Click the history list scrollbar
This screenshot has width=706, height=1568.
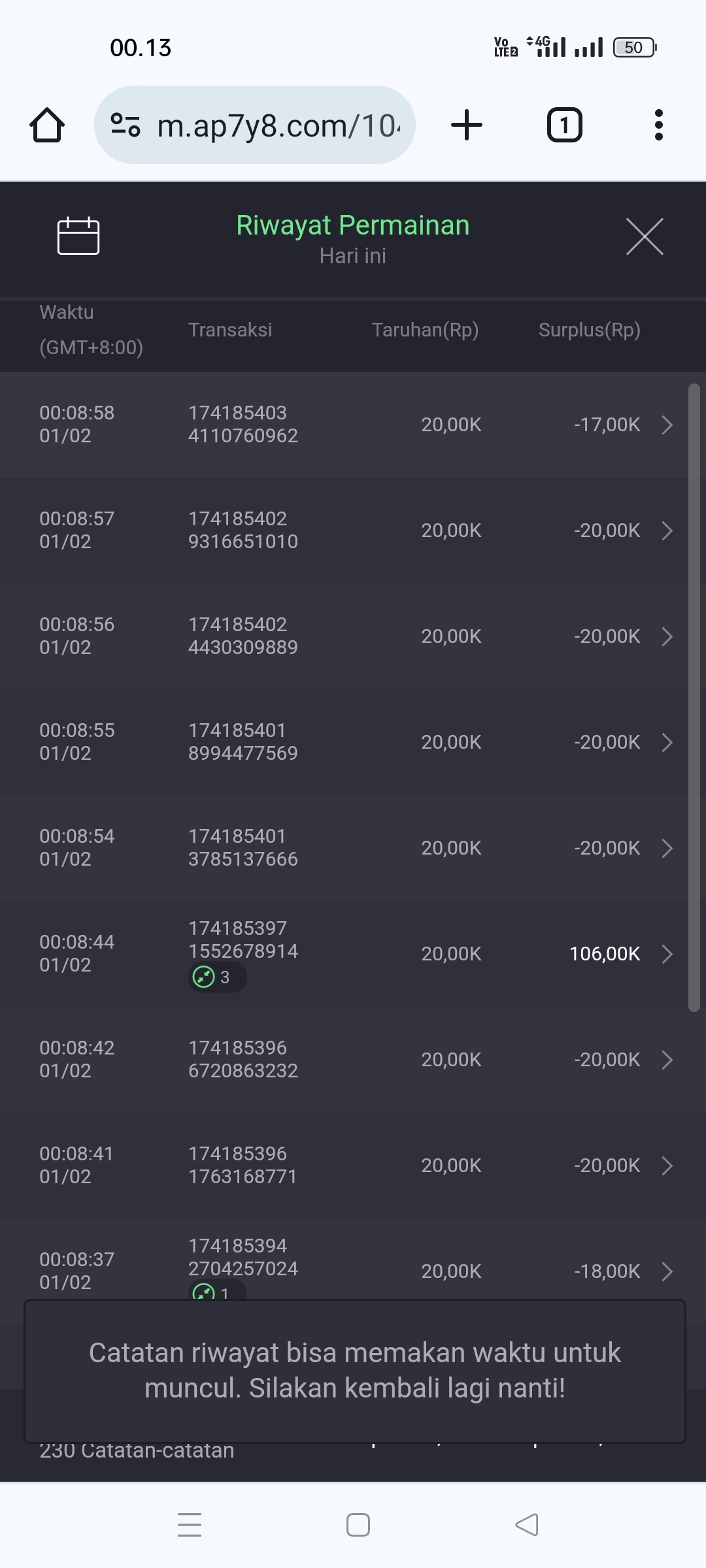tap(694, 698)
